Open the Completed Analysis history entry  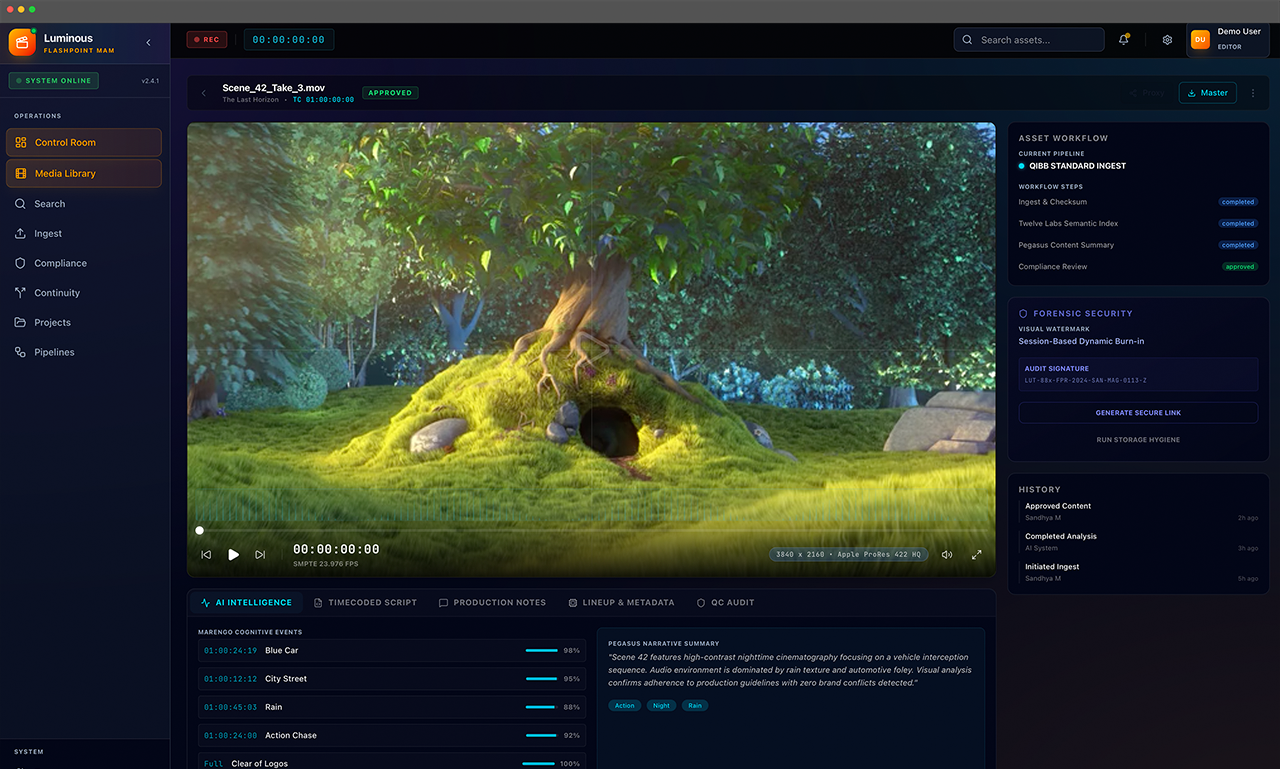1138,541
